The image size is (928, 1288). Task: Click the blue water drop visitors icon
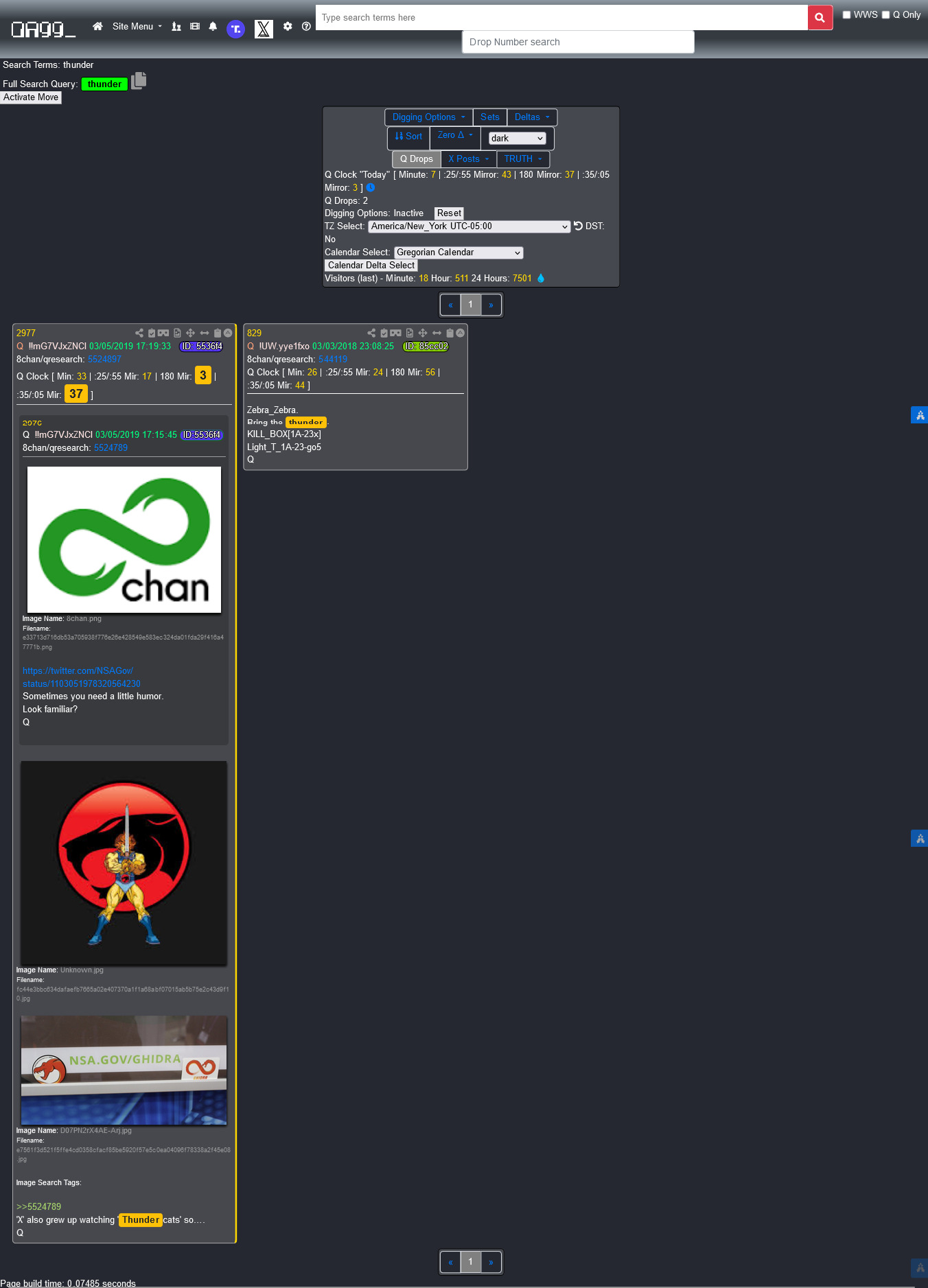[x=541, y=278]
